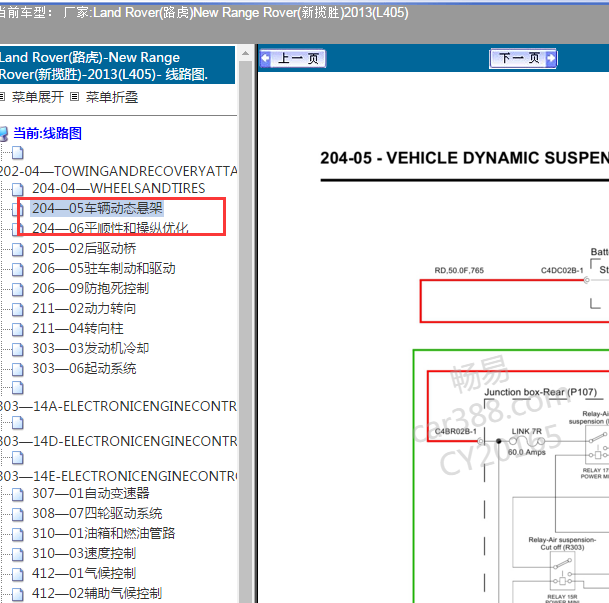Click page icon next to 310—01油箱和燃油管路
609x603 pixels.
coord(17,534)
